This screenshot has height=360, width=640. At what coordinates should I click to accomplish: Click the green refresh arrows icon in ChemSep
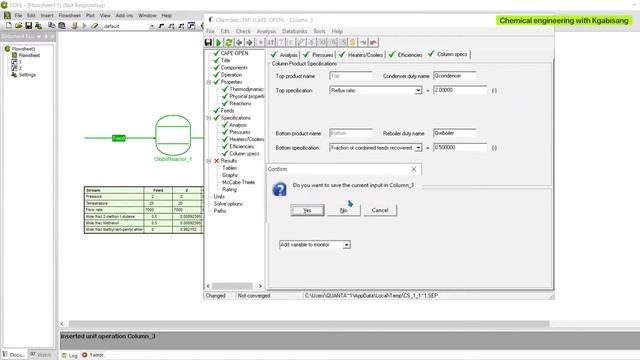point(229,42)
